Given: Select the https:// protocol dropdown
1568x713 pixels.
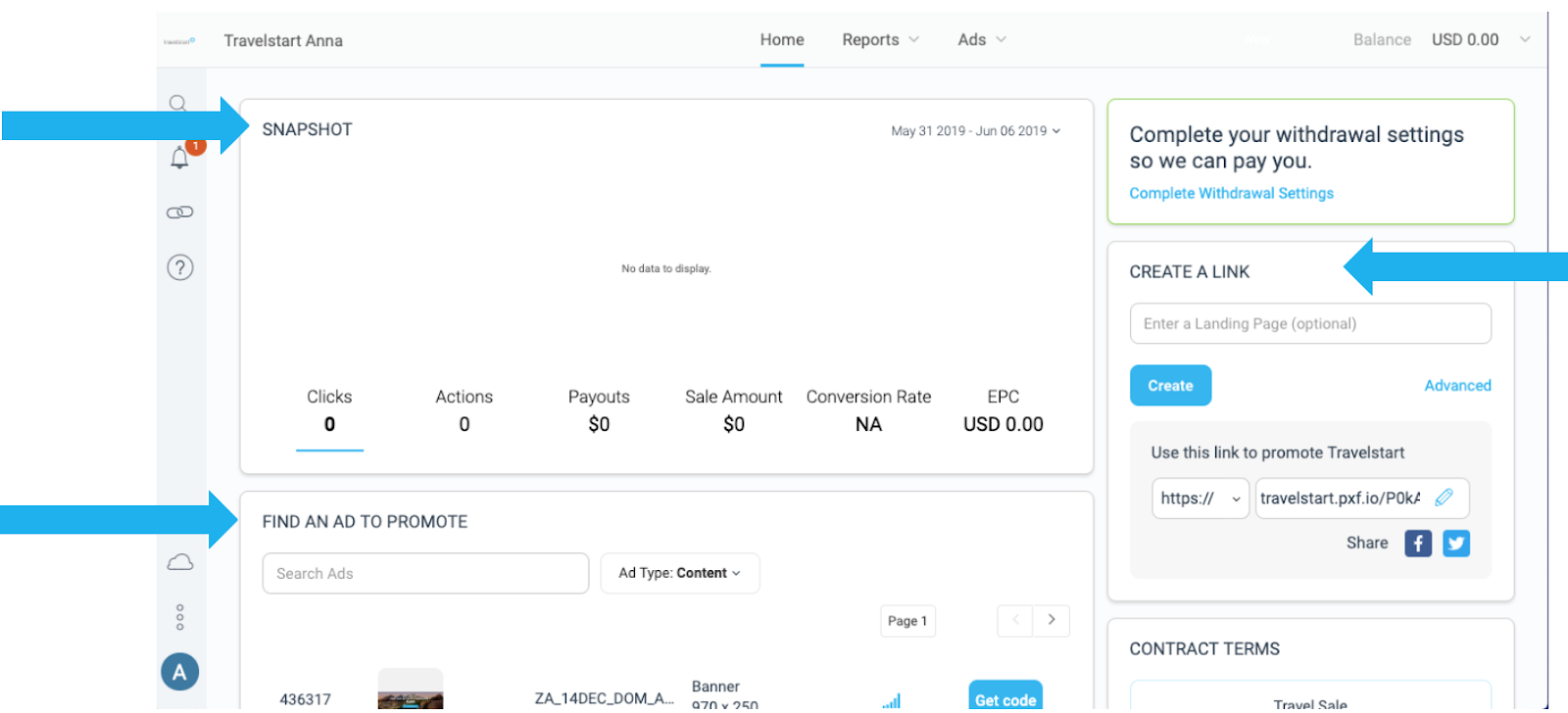Looking at the screenshot, I should (1200, 499).
